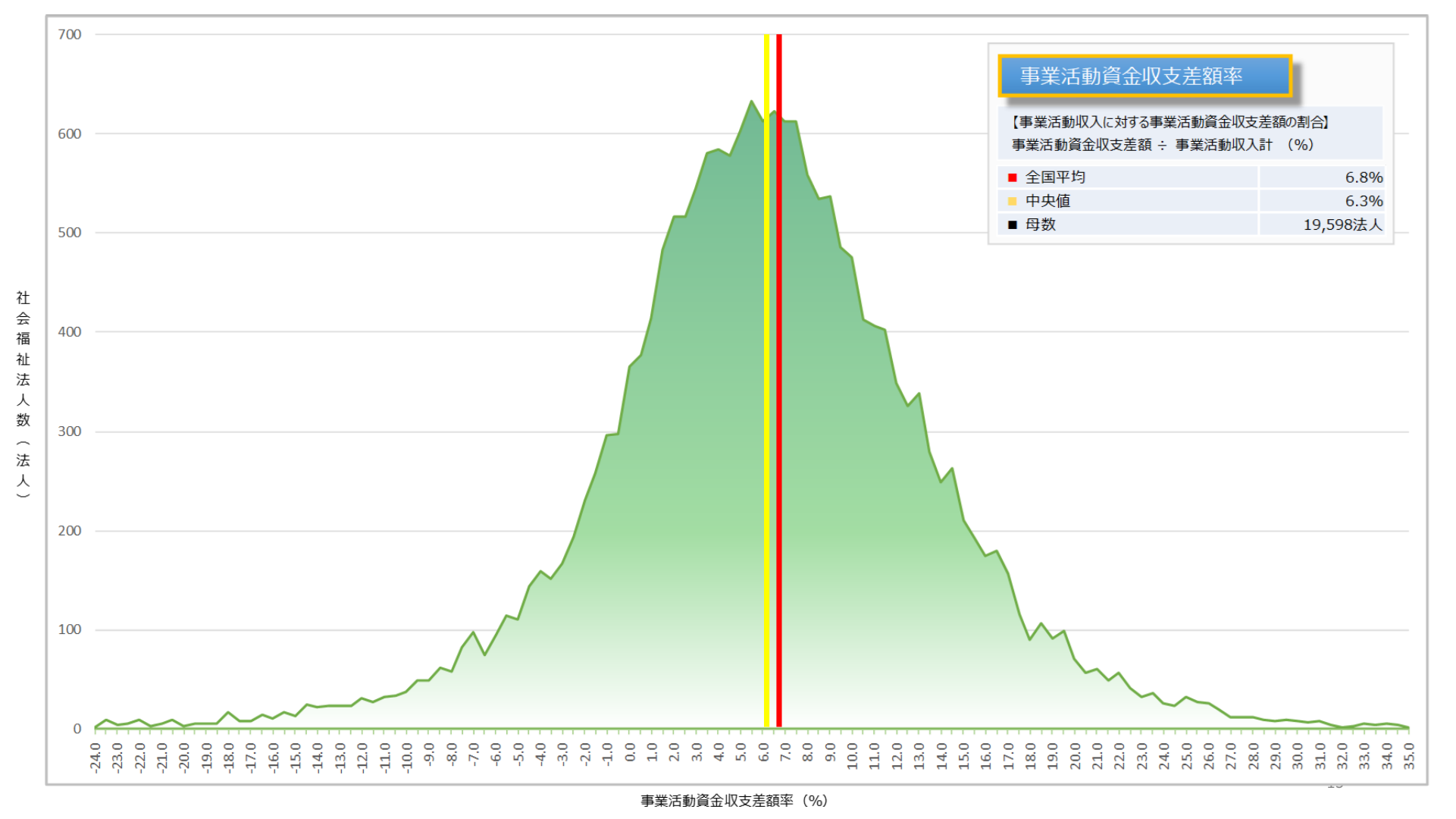Click the 中央値 legend label
Image resolution: width=1456 pixels, height=819 pixels.
pyautogui.click(x=1047, y=201)
